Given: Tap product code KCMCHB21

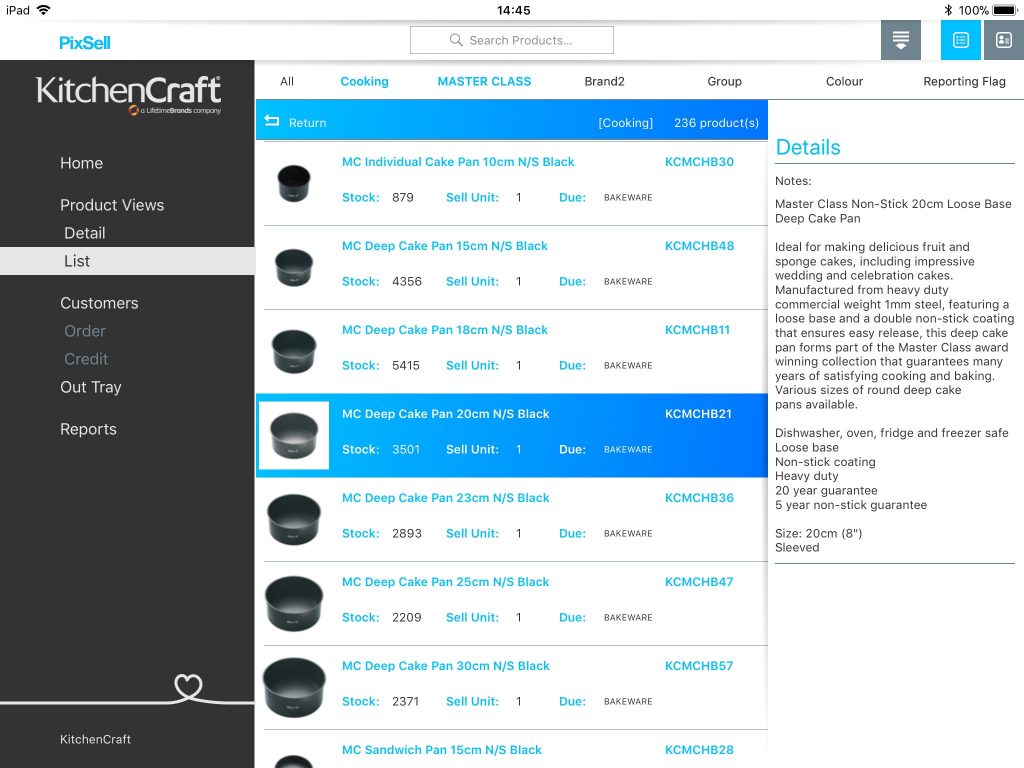Looking at the screenshot, I should tap(698, 414).
